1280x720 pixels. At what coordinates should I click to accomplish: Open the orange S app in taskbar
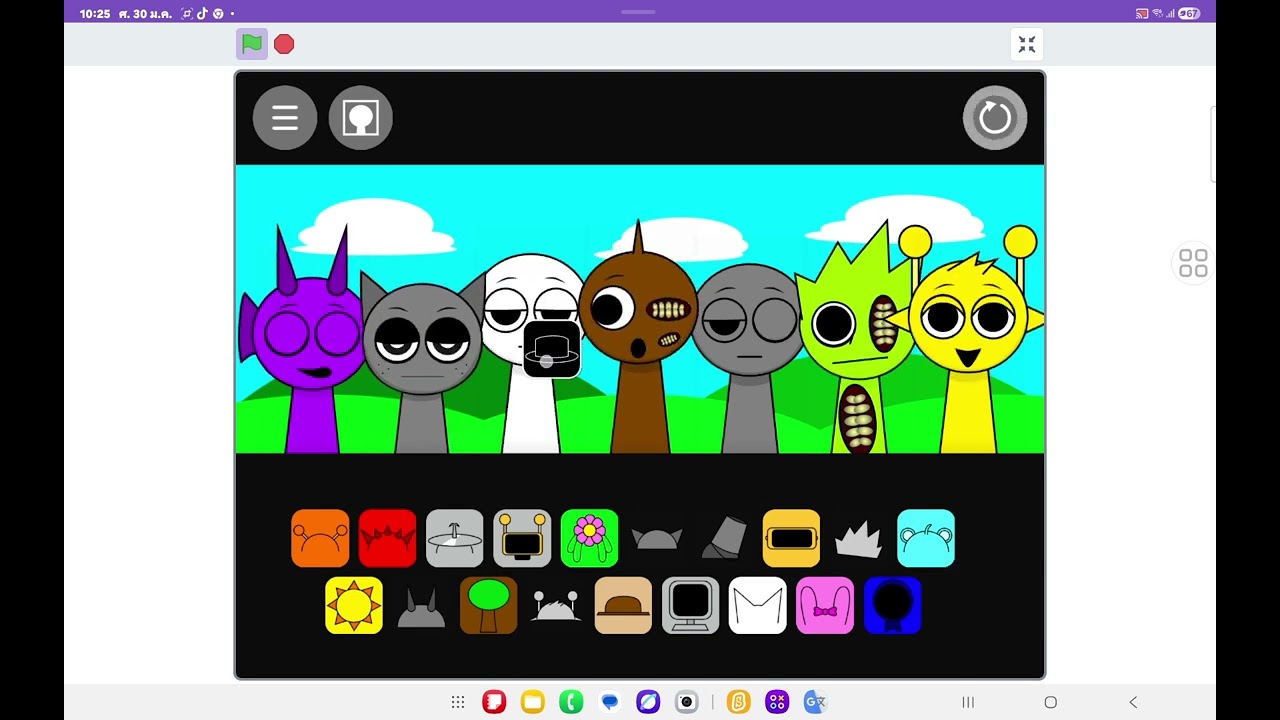coord(738,702)
